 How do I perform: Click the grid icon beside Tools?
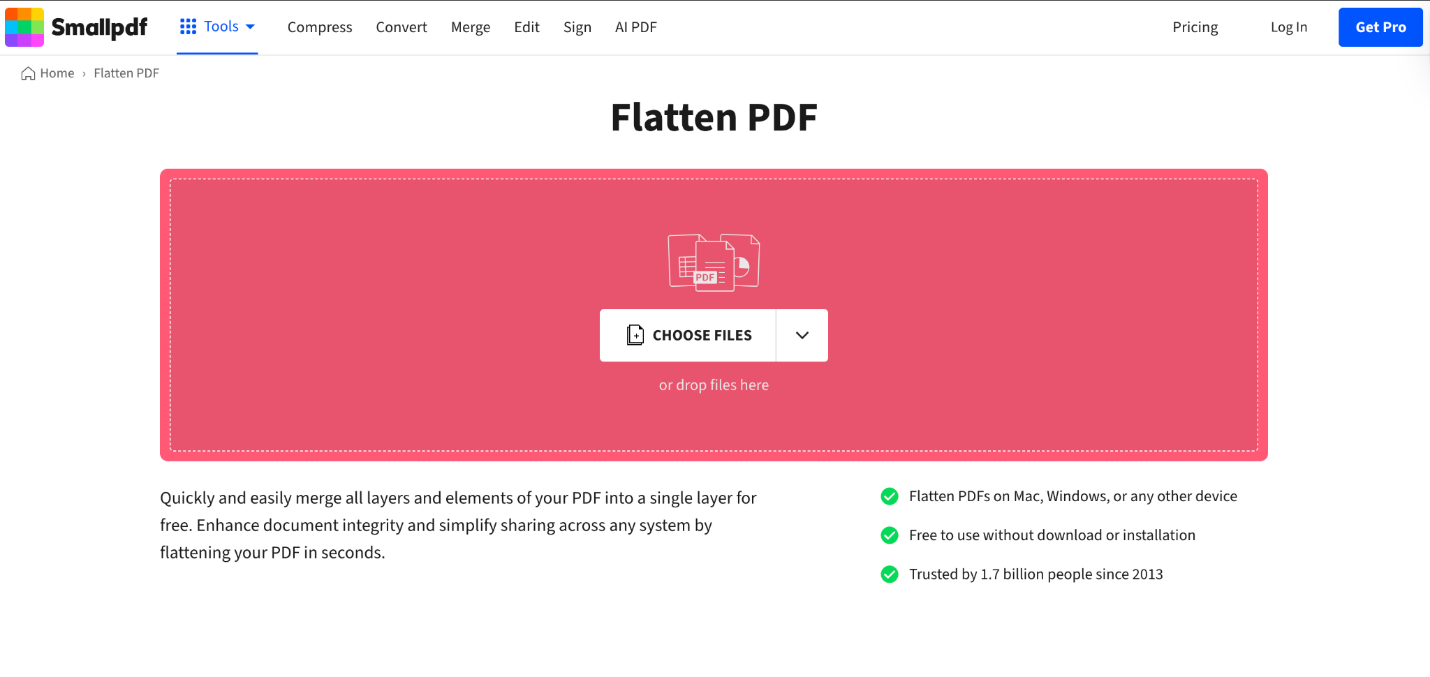click(190, 26)
